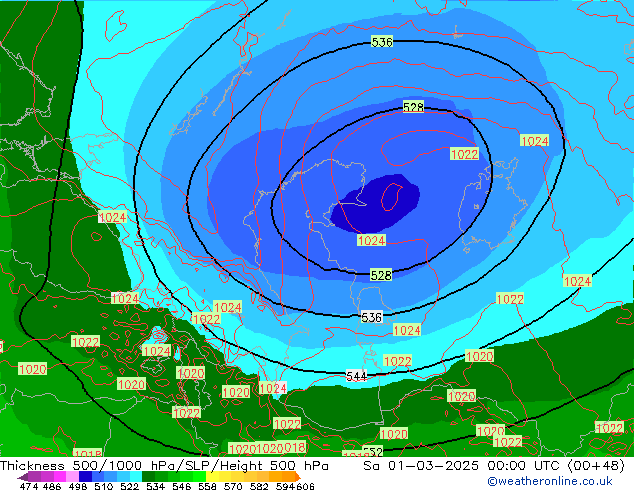Click the 544 height contour label
The width and height of the screenshot is (634, 490).
tap(356, 376)
